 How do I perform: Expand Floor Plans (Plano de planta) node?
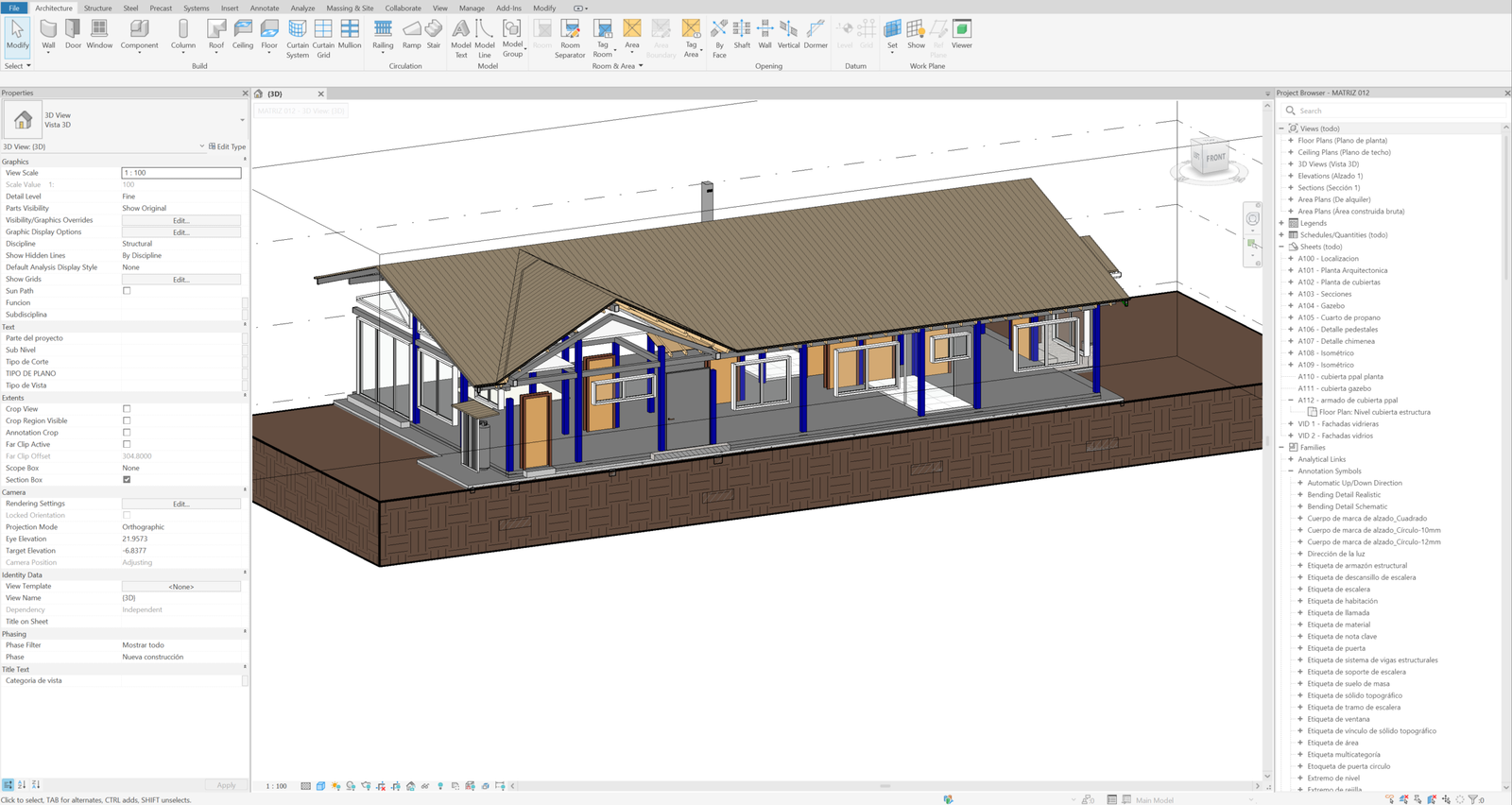[1291, 141]
